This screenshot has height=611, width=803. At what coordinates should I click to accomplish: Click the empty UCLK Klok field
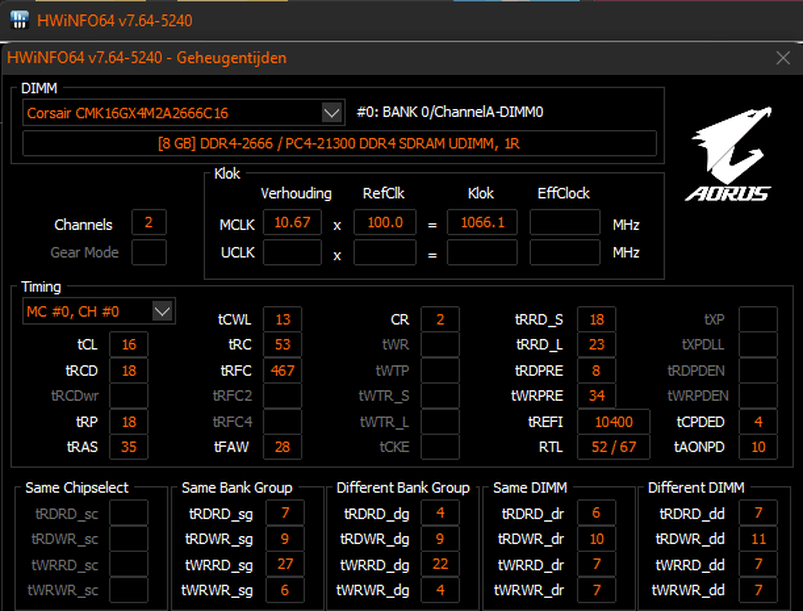click(482, 252)
